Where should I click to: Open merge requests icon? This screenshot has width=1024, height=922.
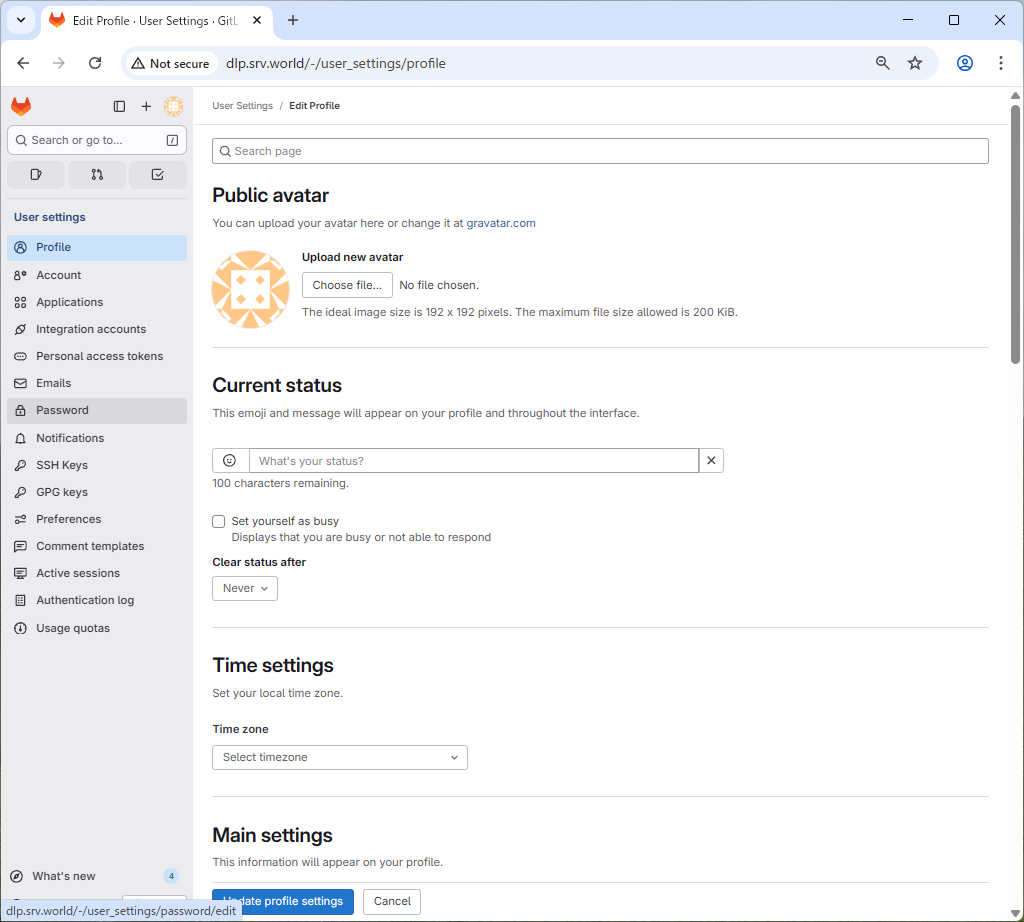97,175
